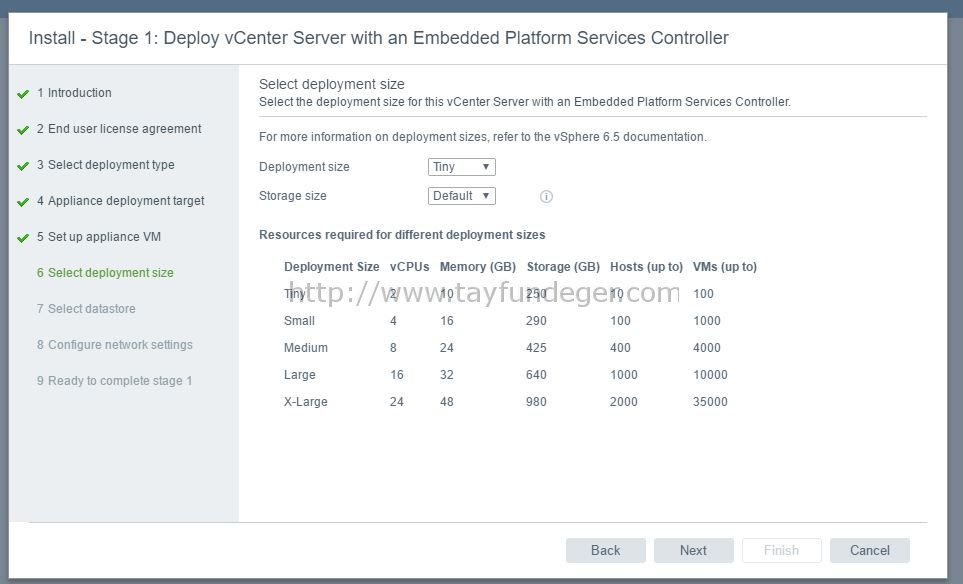This screenshot has width=963, height=584.
Task: Click the vSphere 6.5 documentation information line
Action: point(483,137)
